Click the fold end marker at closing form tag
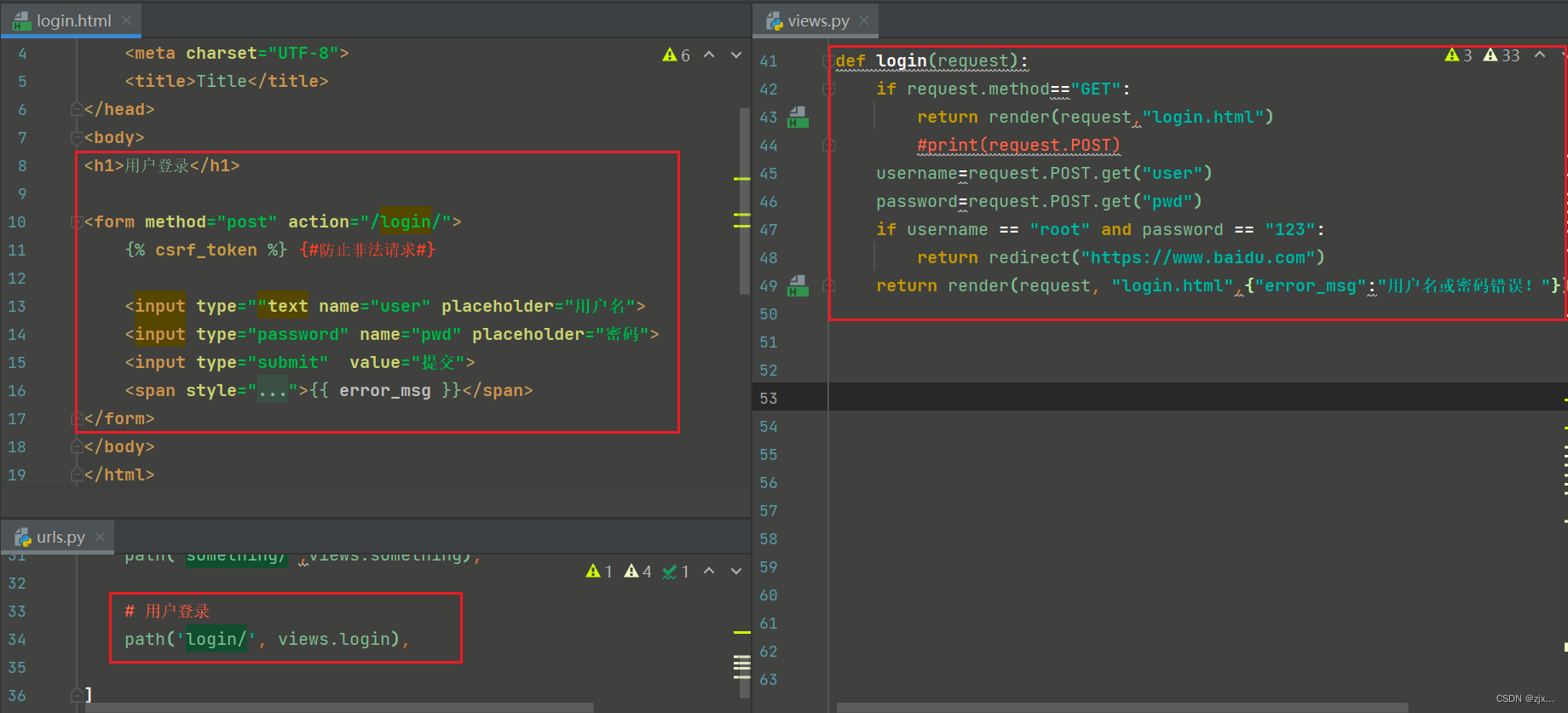Viewport: 1568px width, 713px height. coord(77,418)
